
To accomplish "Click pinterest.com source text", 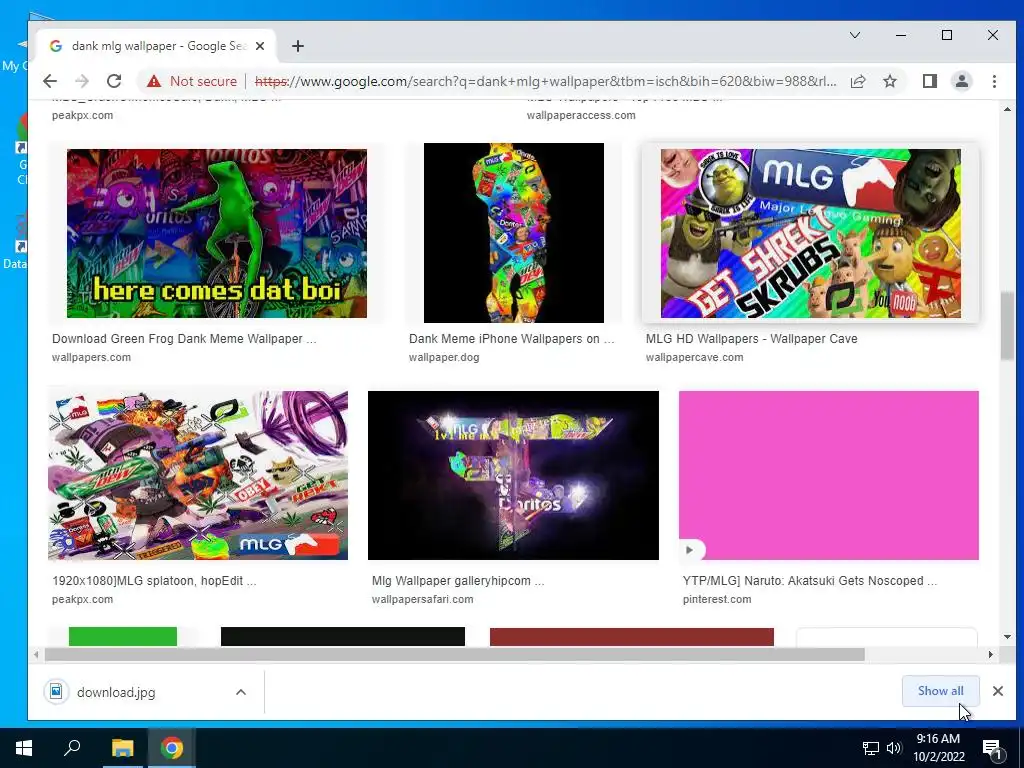I will (717, 599).
